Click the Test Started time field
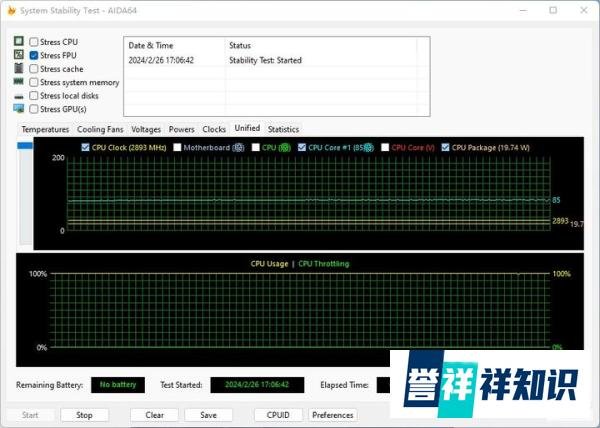This screenshot has height=428, width=600. pyautogui.click(x=257, y=385)
